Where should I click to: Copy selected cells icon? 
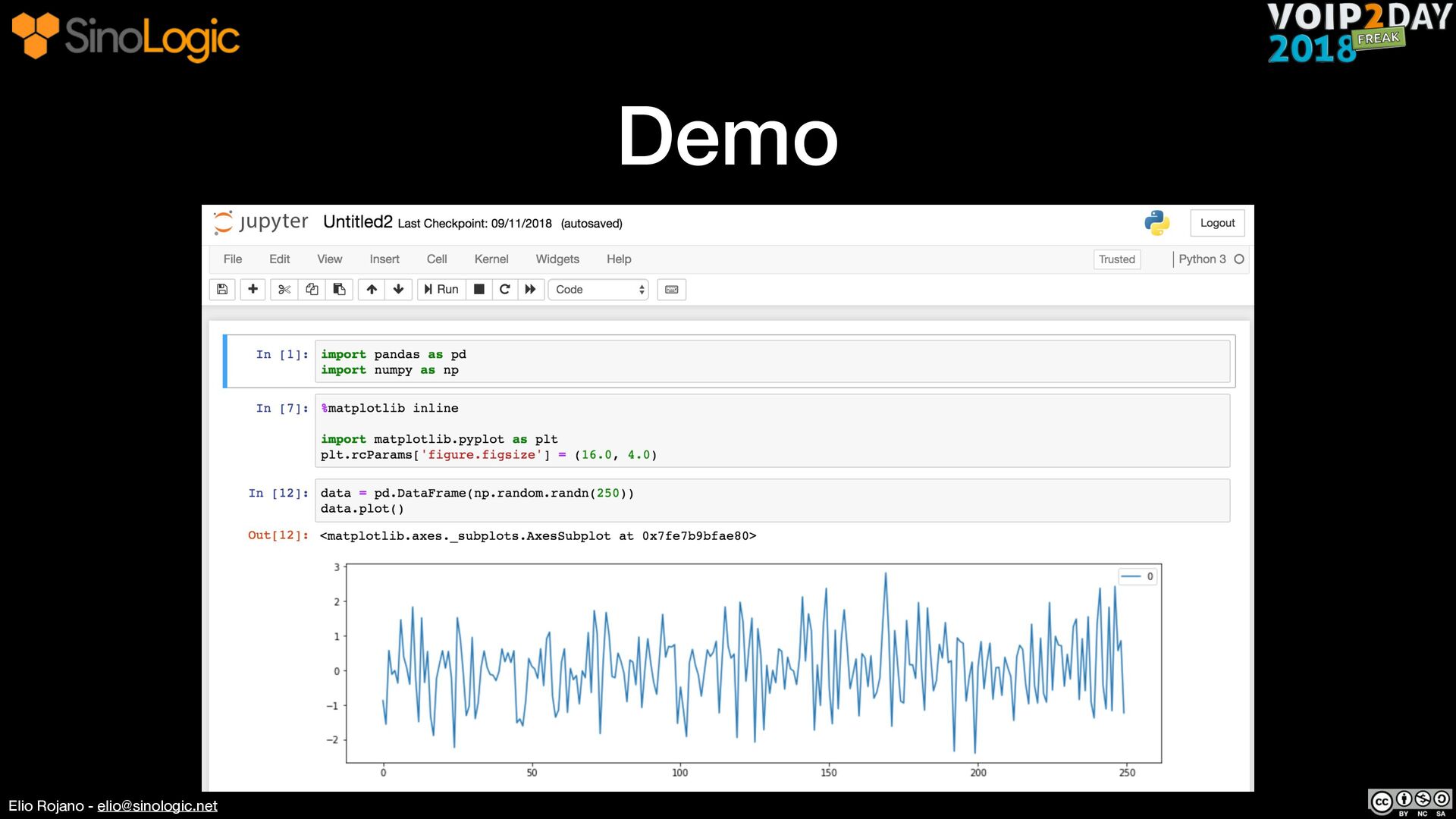click(312, 289)
